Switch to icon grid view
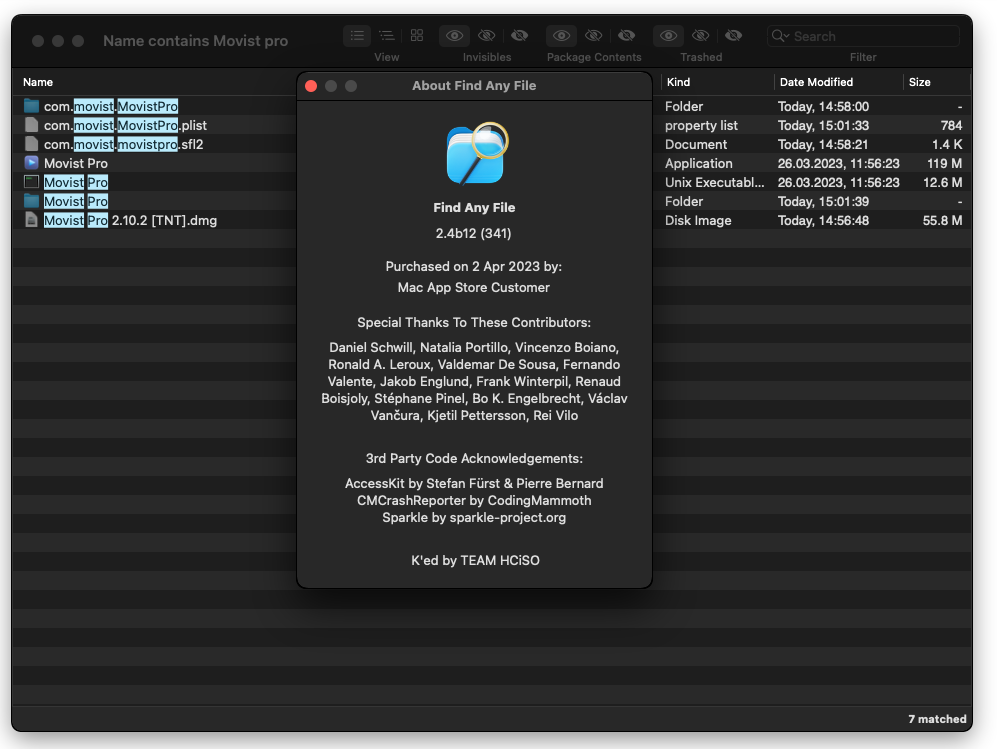This screenshot has width=997, height=749. point(417,36)
